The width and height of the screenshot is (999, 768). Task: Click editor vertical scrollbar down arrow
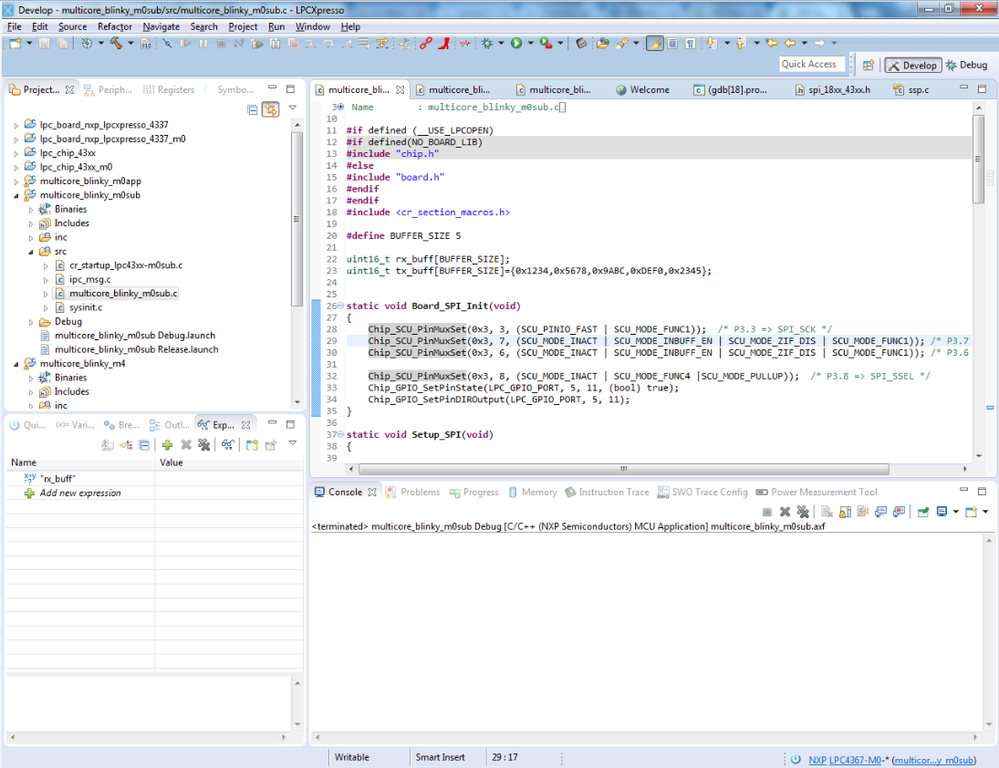click(x=979, y=456)
